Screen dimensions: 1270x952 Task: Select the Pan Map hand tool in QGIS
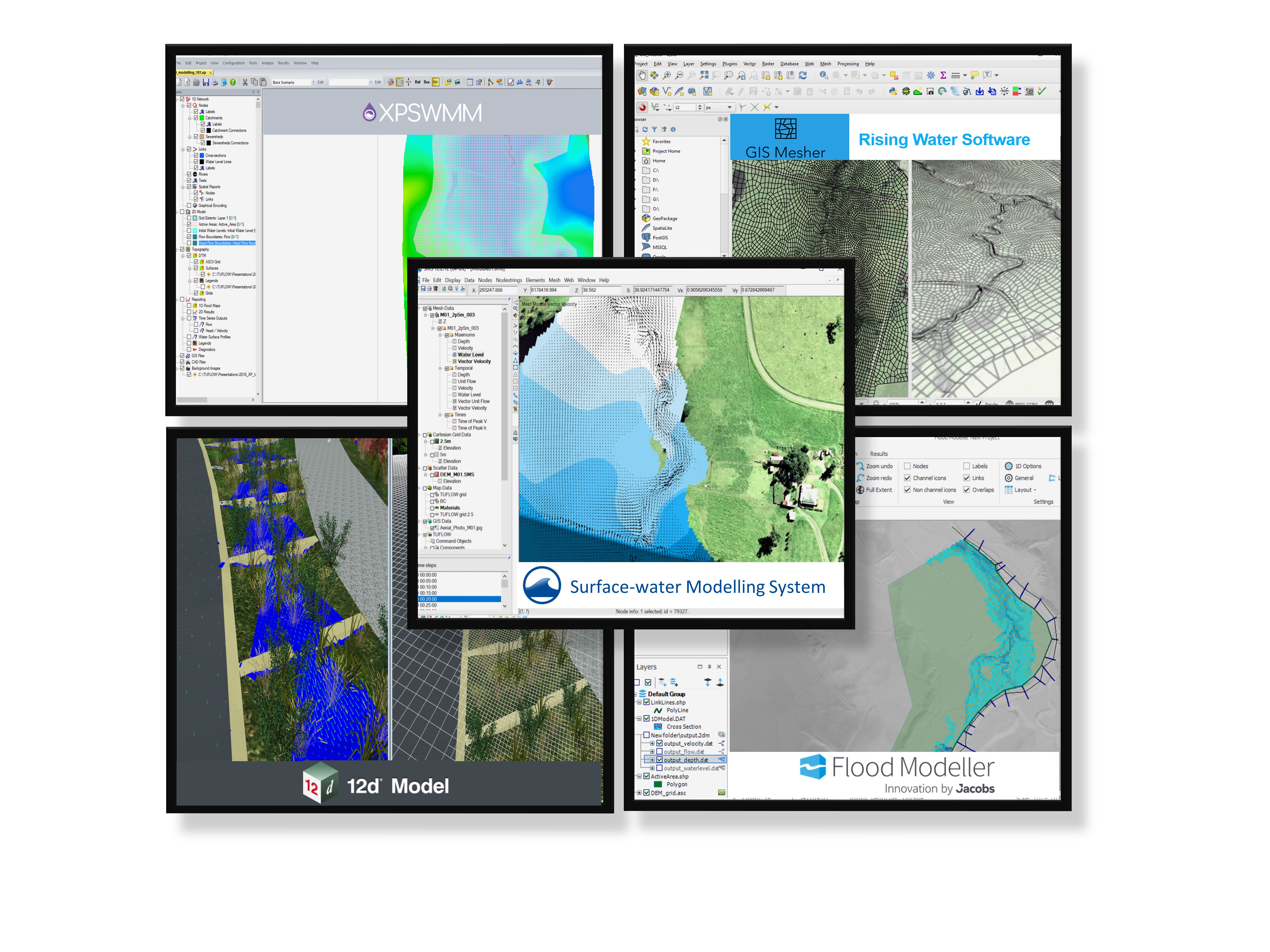(642, 75)
